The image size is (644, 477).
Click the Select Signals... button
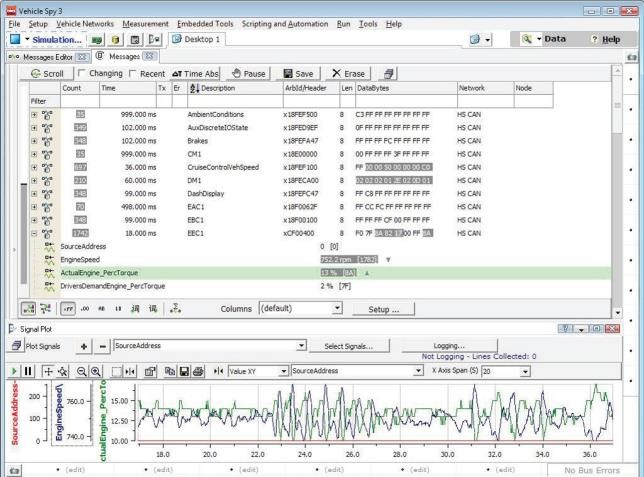click(x=349, y=346)
